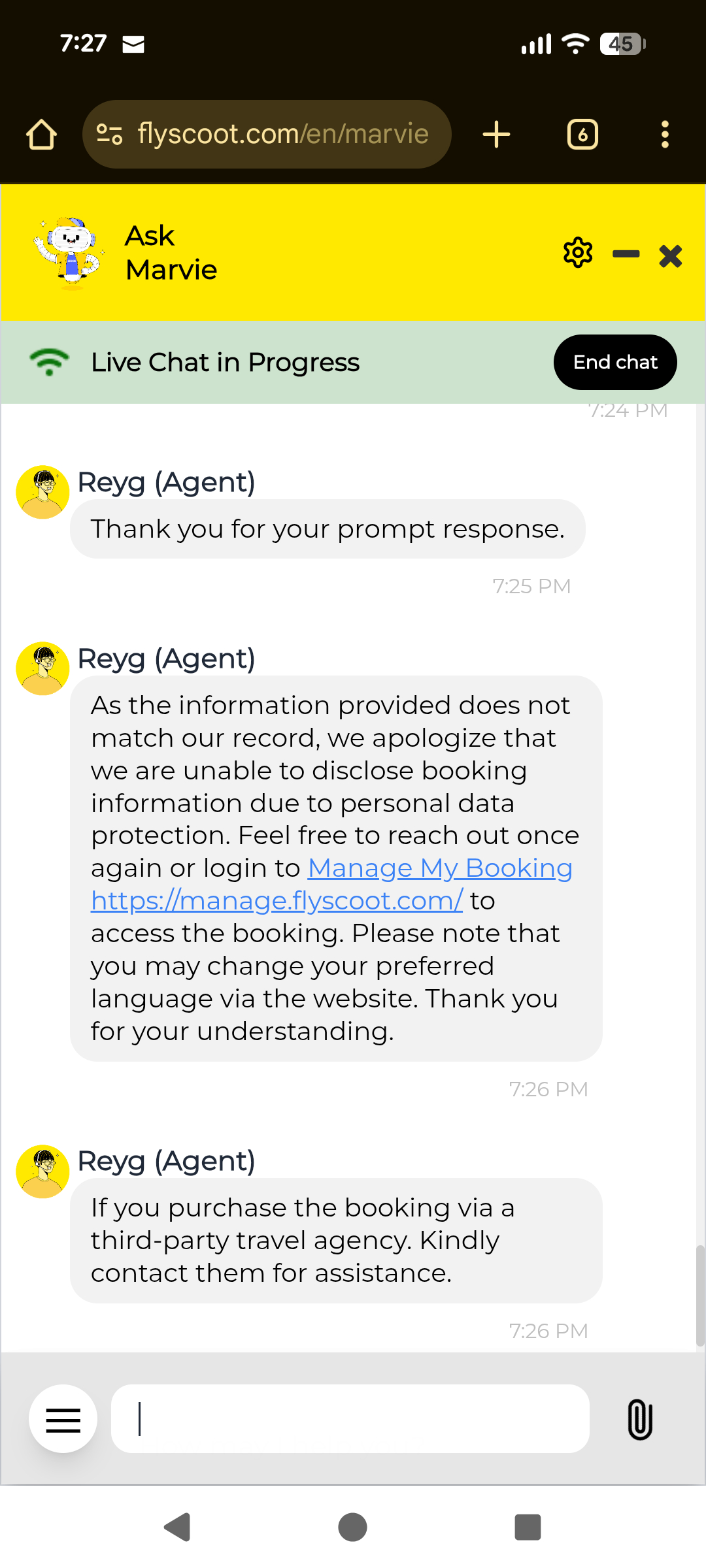Open the browser three-dot menu
This screenshot has width=706, height=1568.
pos(665,135)
